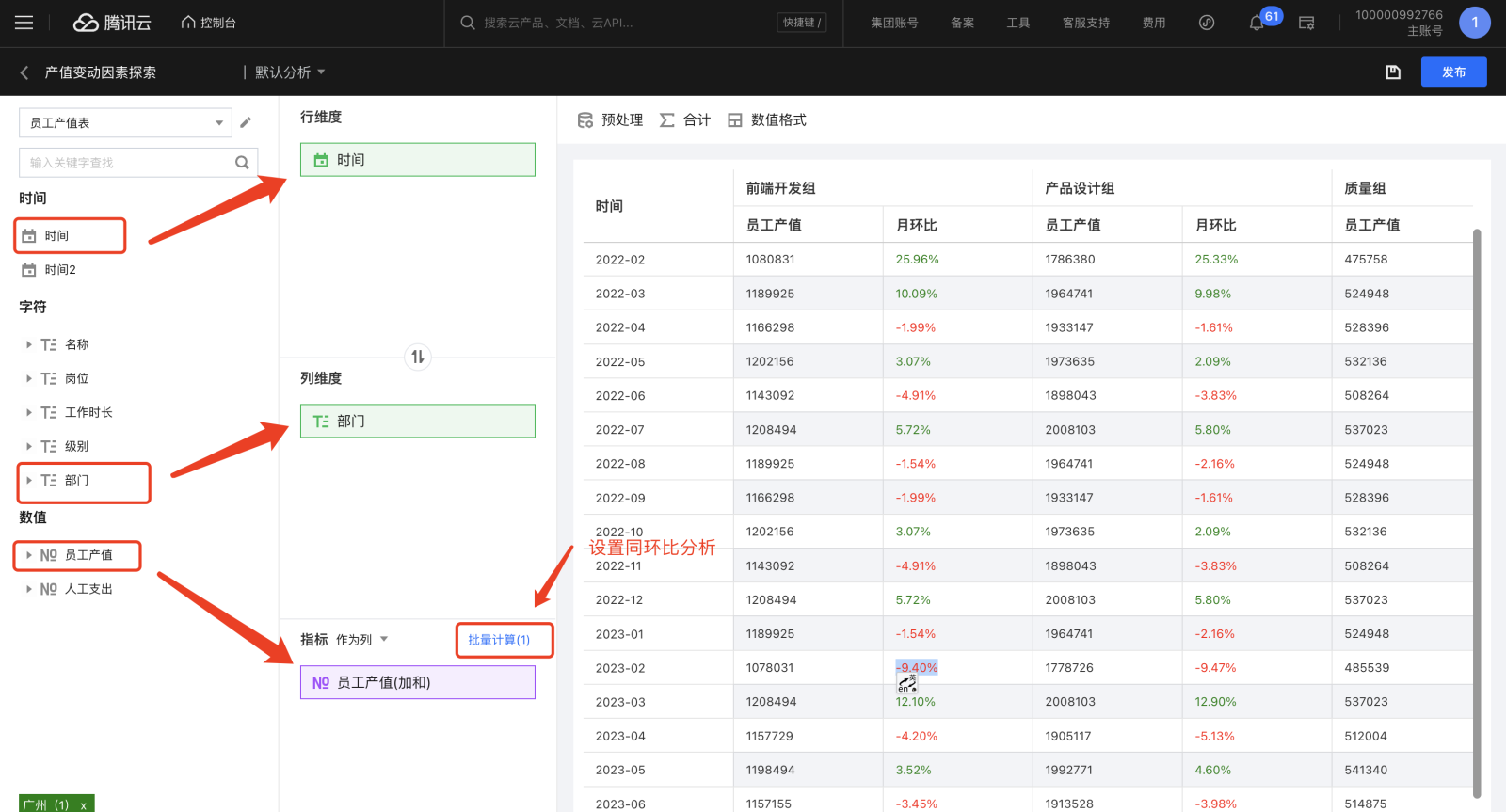Image resolution: width=1506 pixels, height=812 pixels.
Task: Expand the 员工产值 numeric field
Action: pos(28,555)
